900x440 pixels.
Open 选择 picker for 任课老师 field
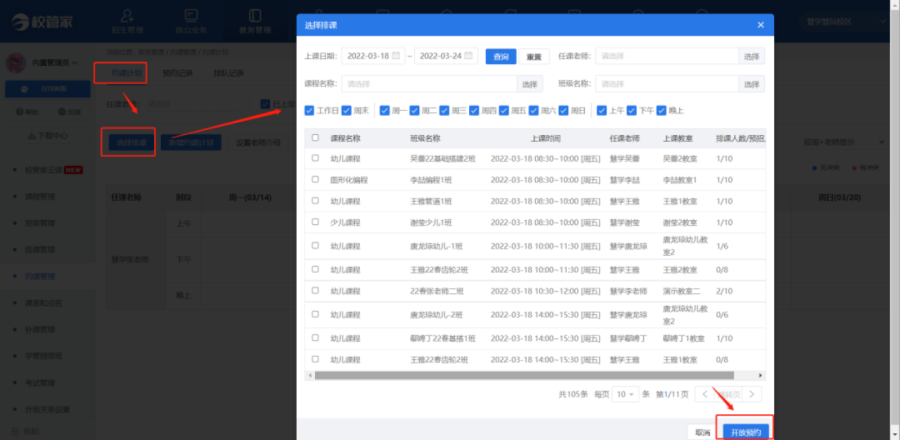click(750, 57)
